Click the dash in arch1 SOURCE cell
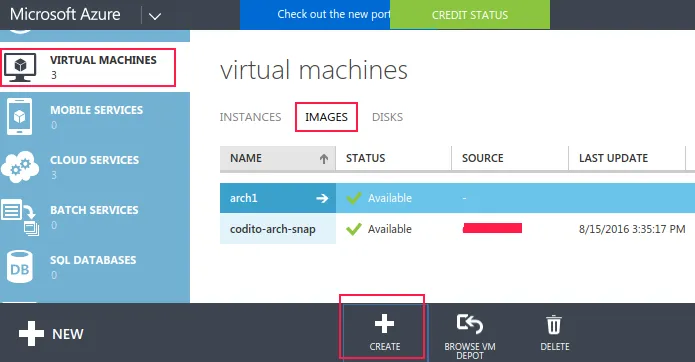 [464, 198]
